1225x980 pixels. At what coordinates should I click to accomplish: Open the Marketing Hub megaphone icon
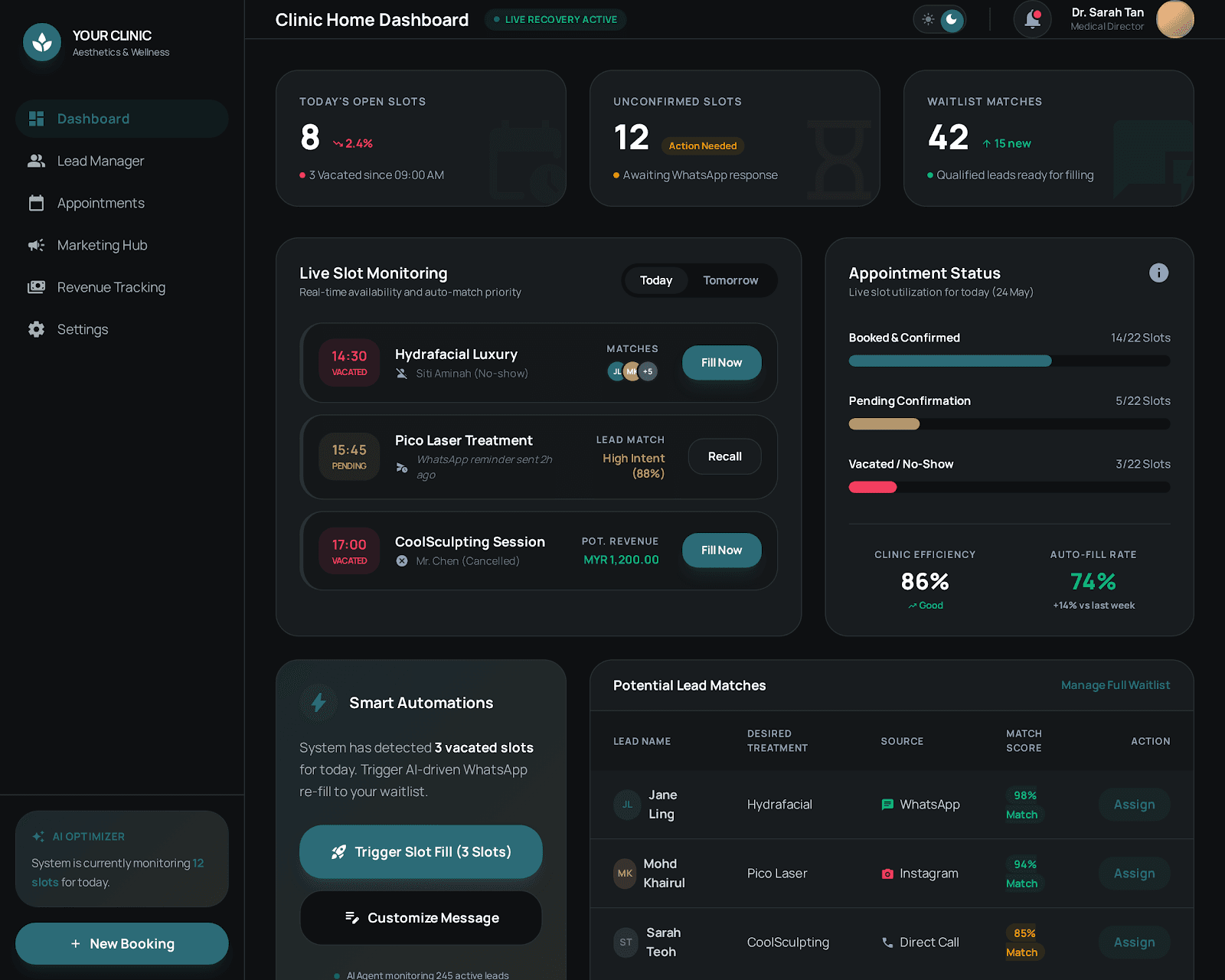(36, 245)
